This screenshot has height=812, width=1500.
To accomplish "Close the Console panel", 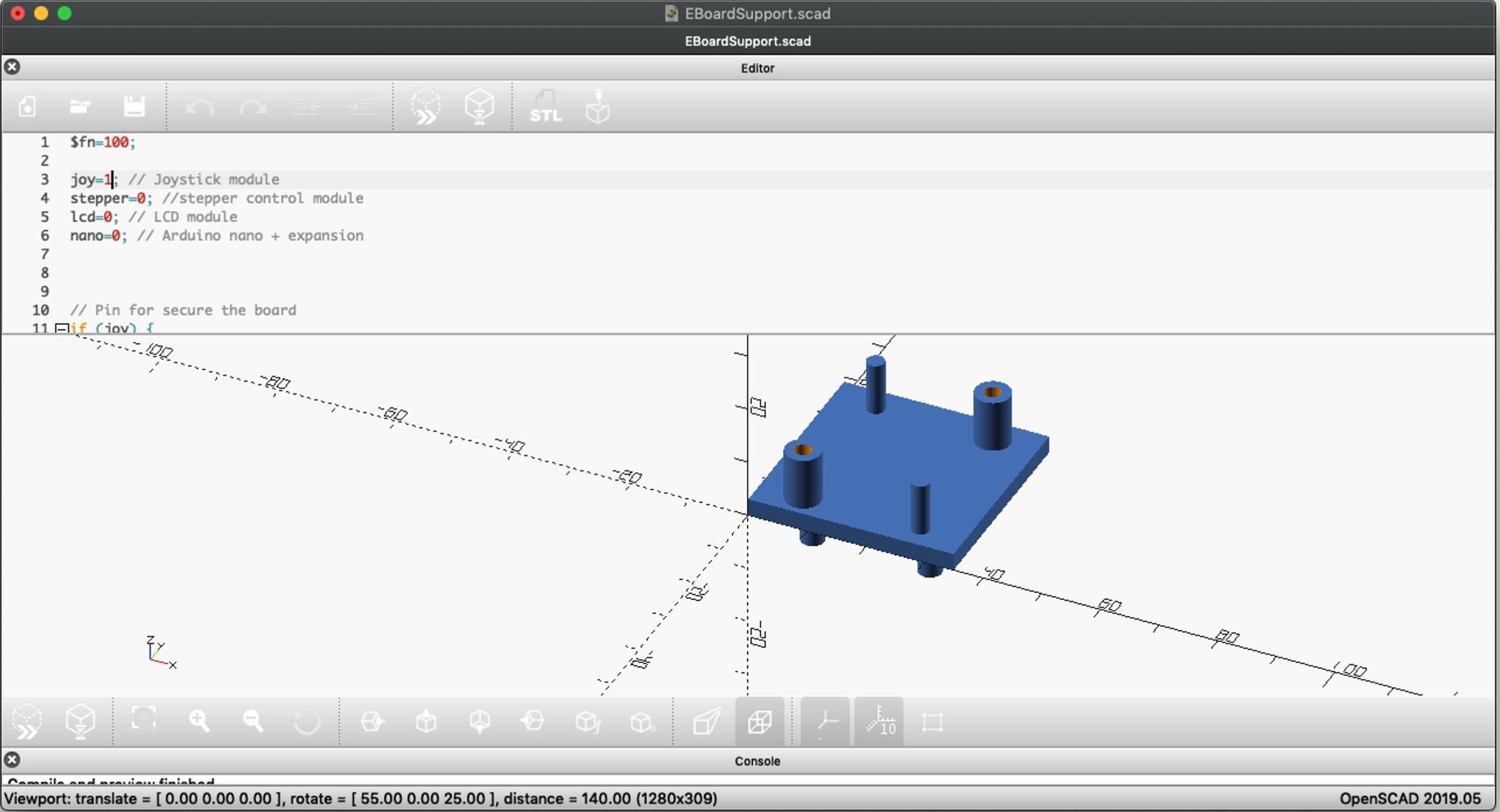I will coord(12,760).
